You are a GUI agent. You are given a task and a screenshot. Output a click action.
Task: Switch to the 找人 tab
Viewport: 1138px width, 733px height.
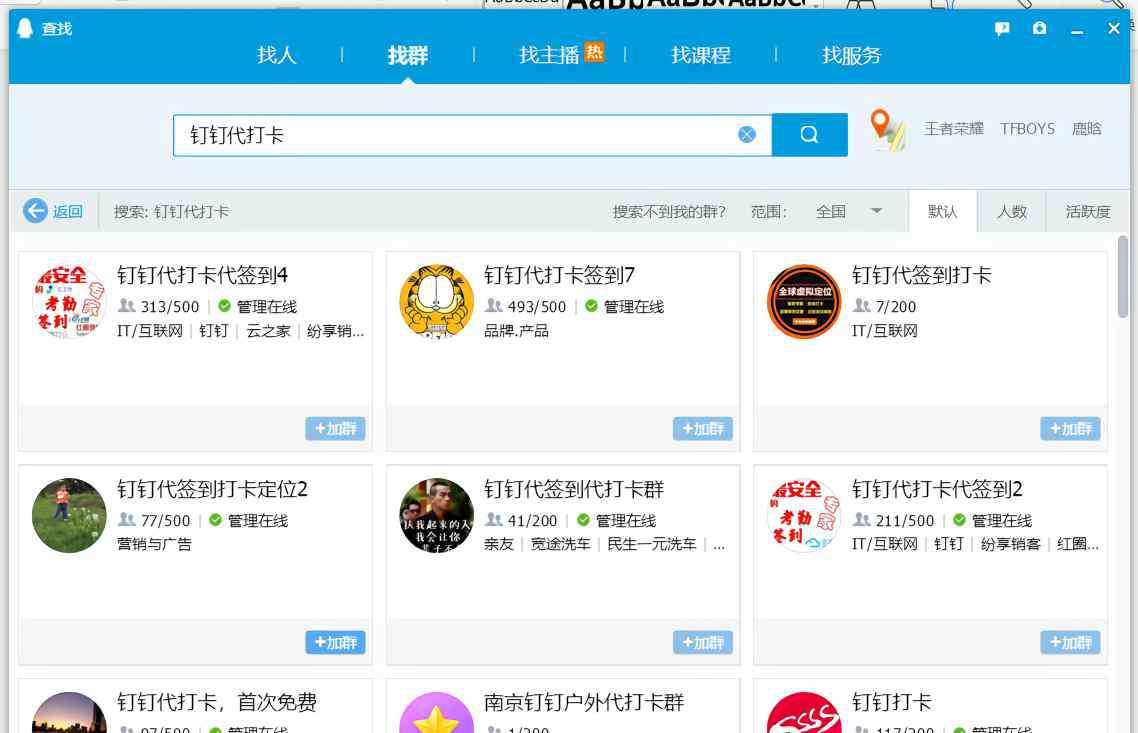[x=277, y=55]
